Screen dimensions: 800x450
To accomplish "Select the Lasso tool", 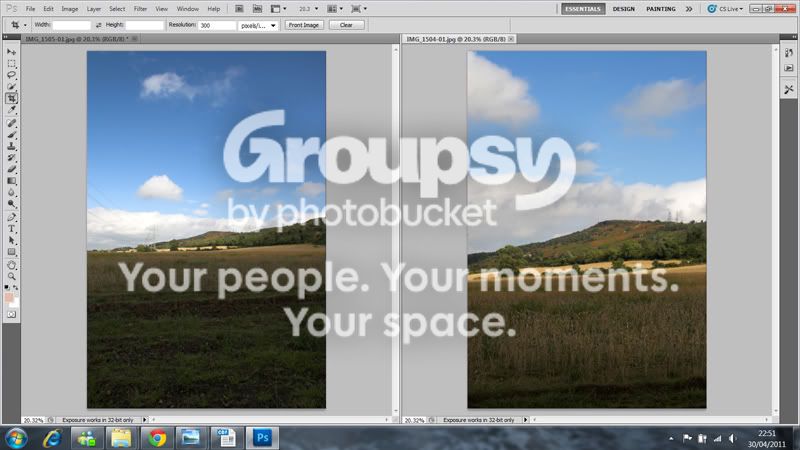I will click(11, 75).
